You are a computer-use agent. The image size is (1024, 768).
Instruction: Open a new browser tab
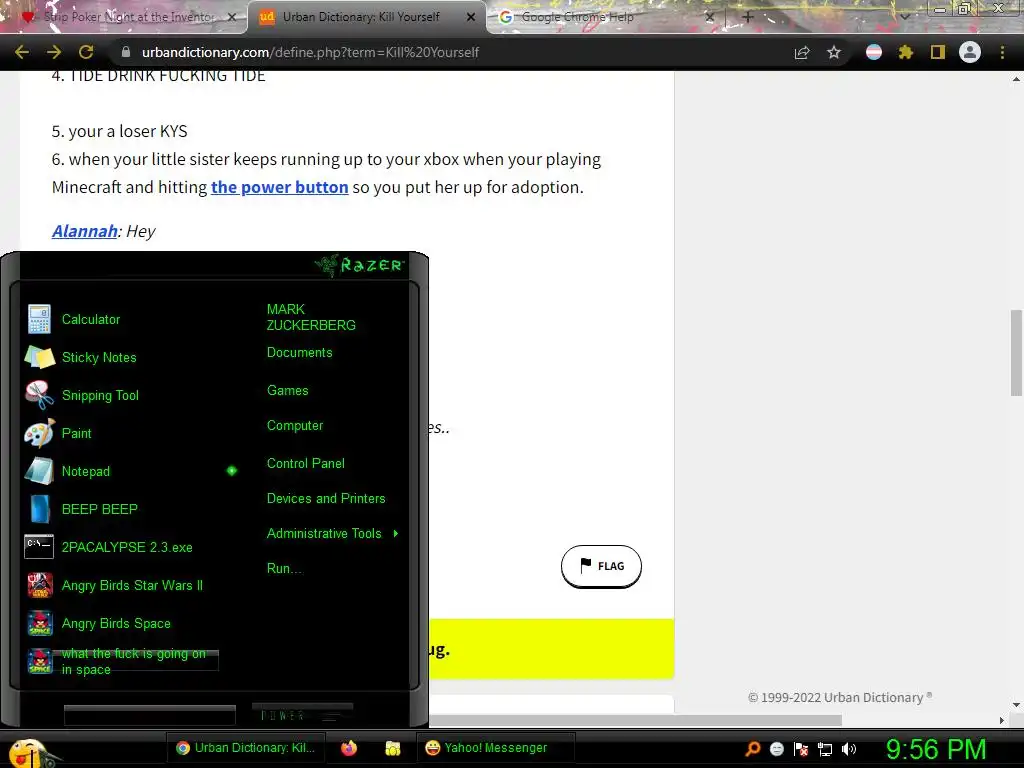coord(748,17)
